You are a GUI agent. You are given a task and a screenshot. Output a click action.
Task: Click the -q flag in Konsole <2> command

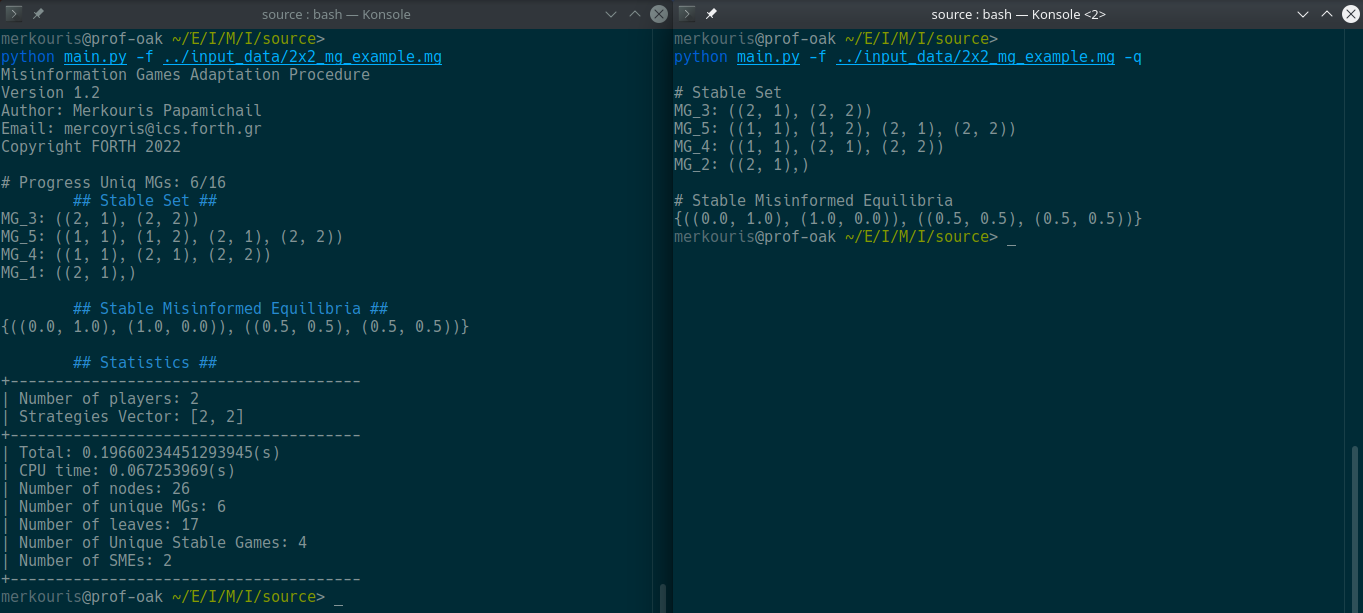click(x=1133, y=57)
